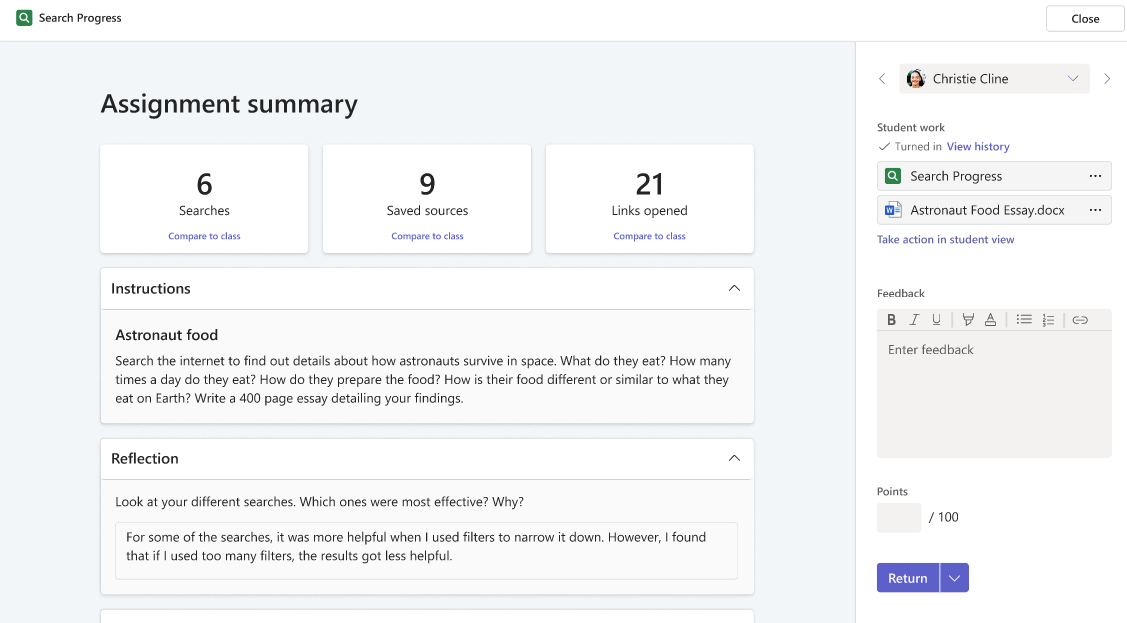
Task: Apply italic formatting in feedback toolbar
Action: click(x=913, y=319)
